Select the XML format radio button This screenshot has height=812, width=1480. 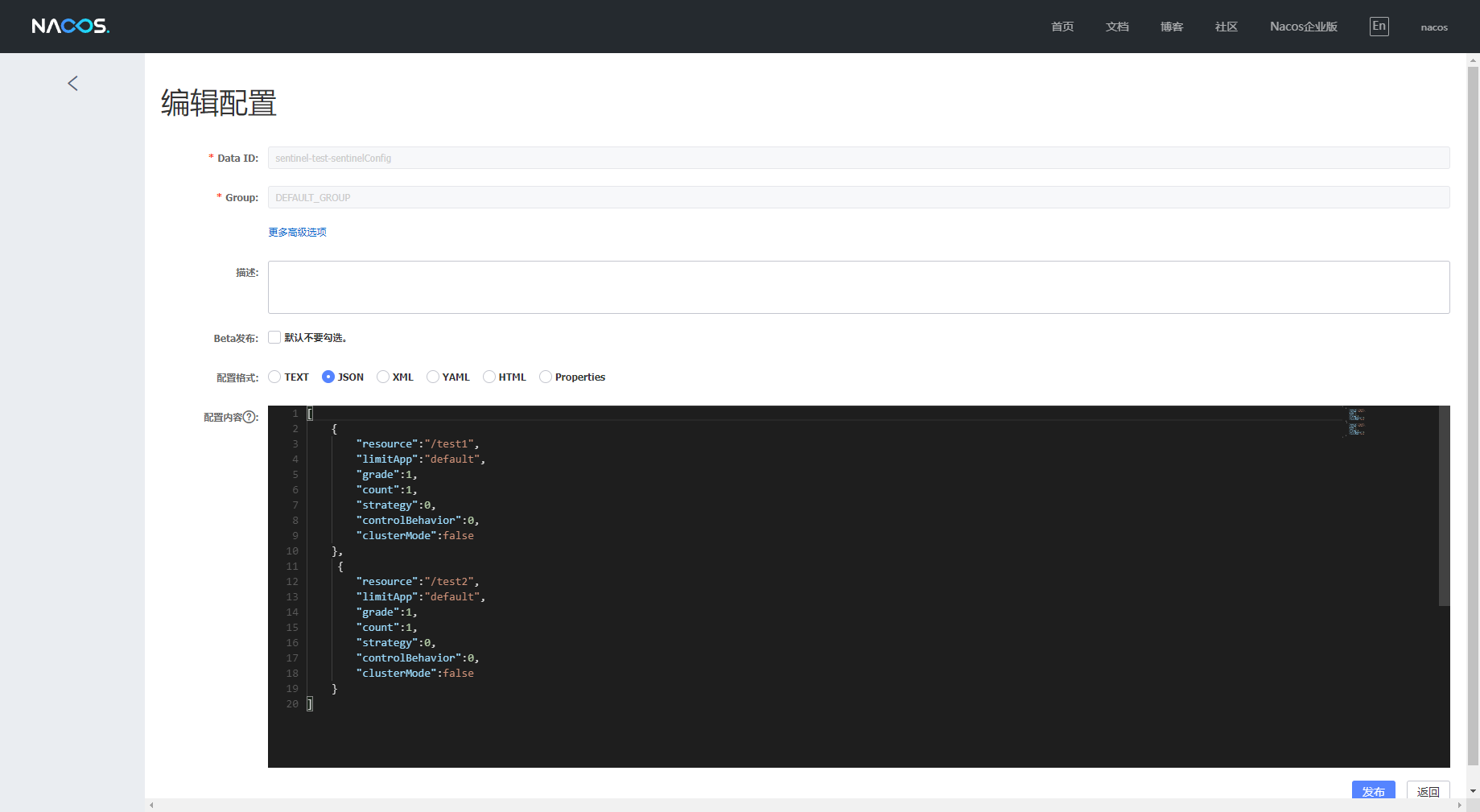tap(383, 377)
